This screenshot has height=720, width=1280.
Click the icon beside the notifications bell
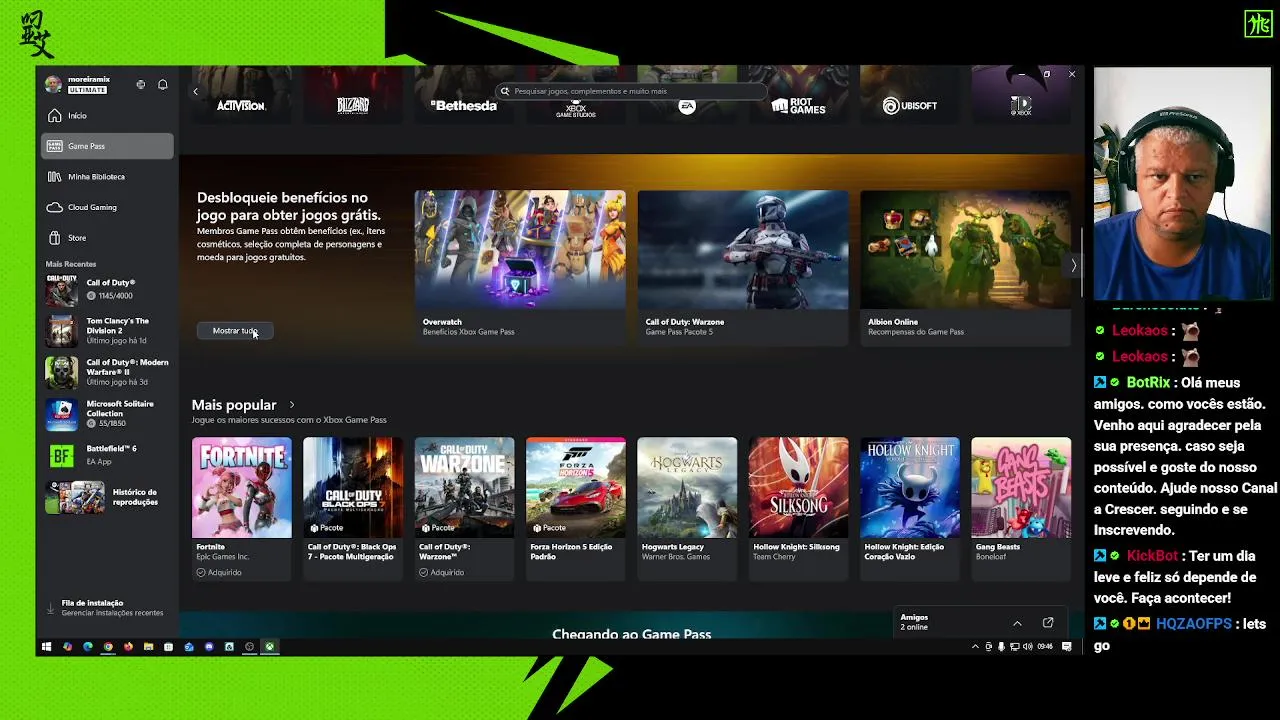click(x=141, y=85)
